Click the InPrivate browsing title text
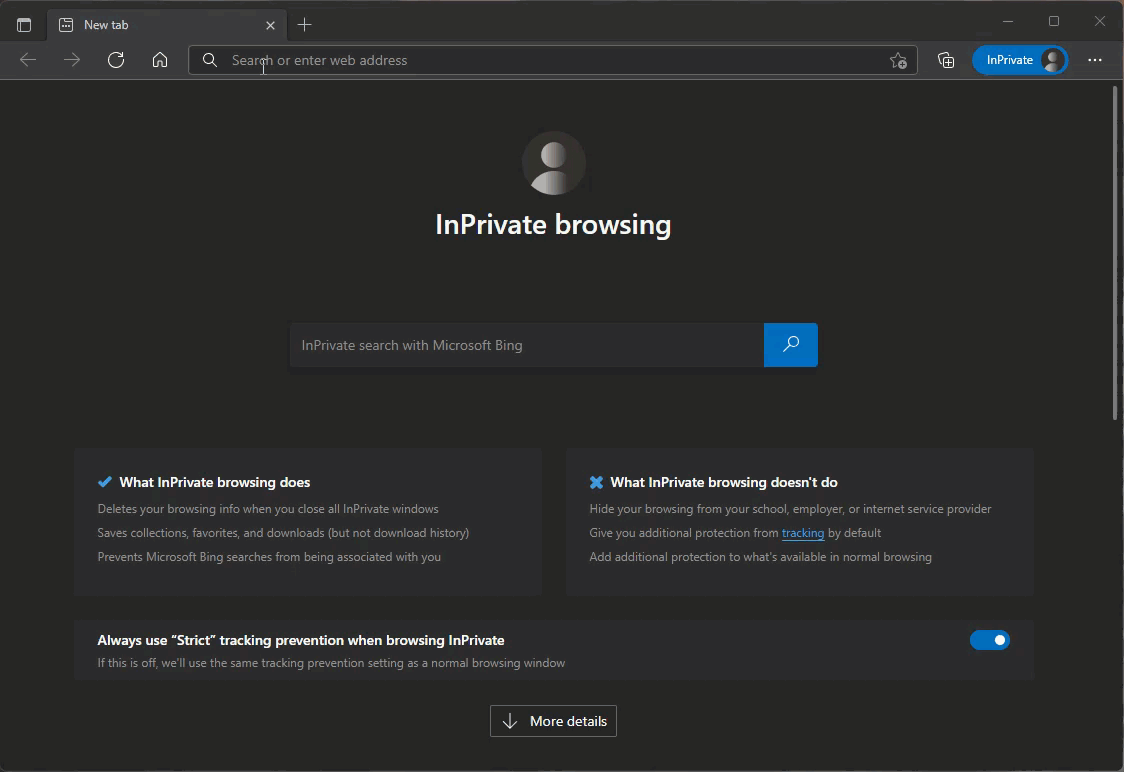Screen dimensions: 1124x772 point(553,224)
